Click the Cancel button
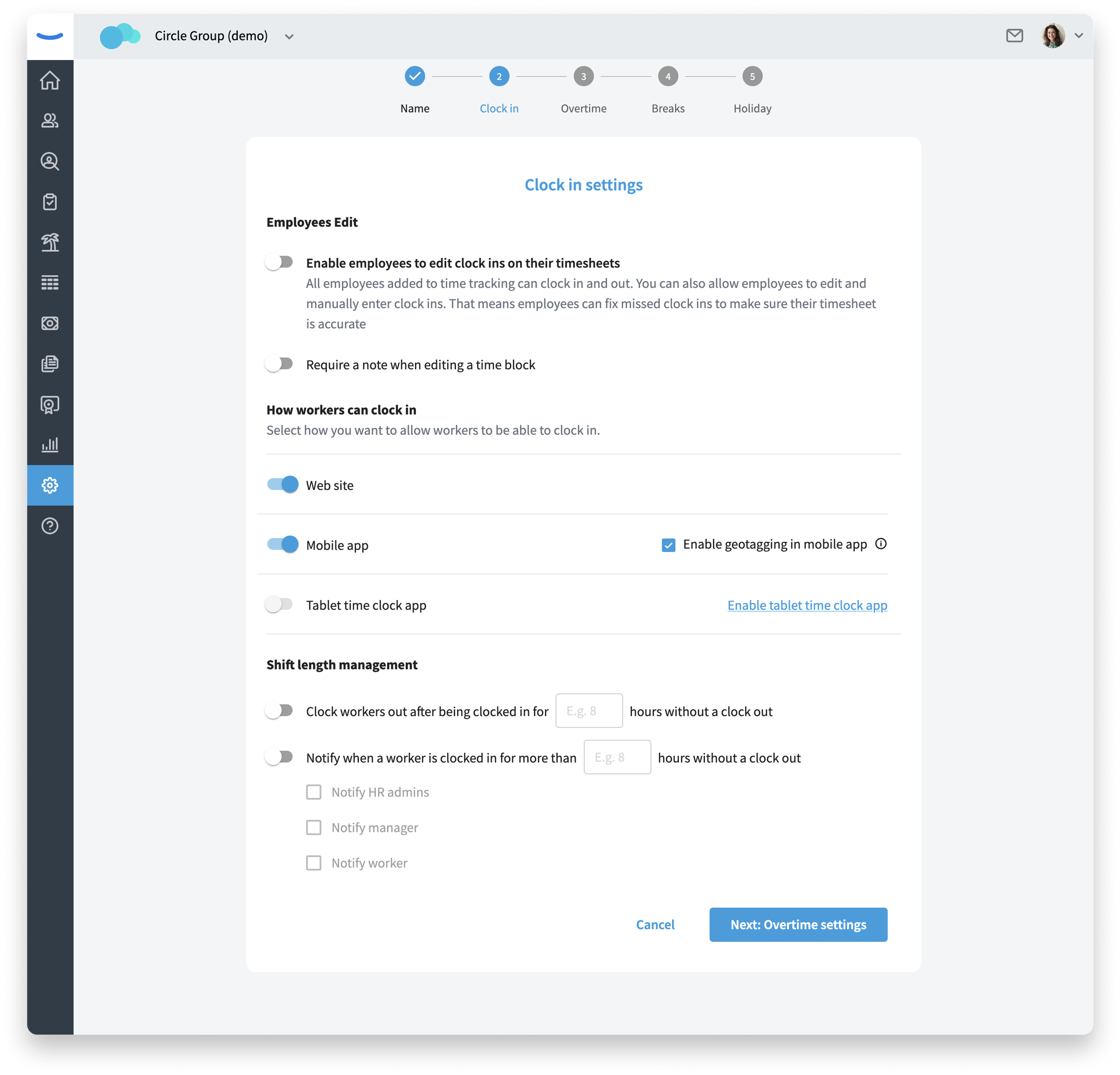 point(655,925)
